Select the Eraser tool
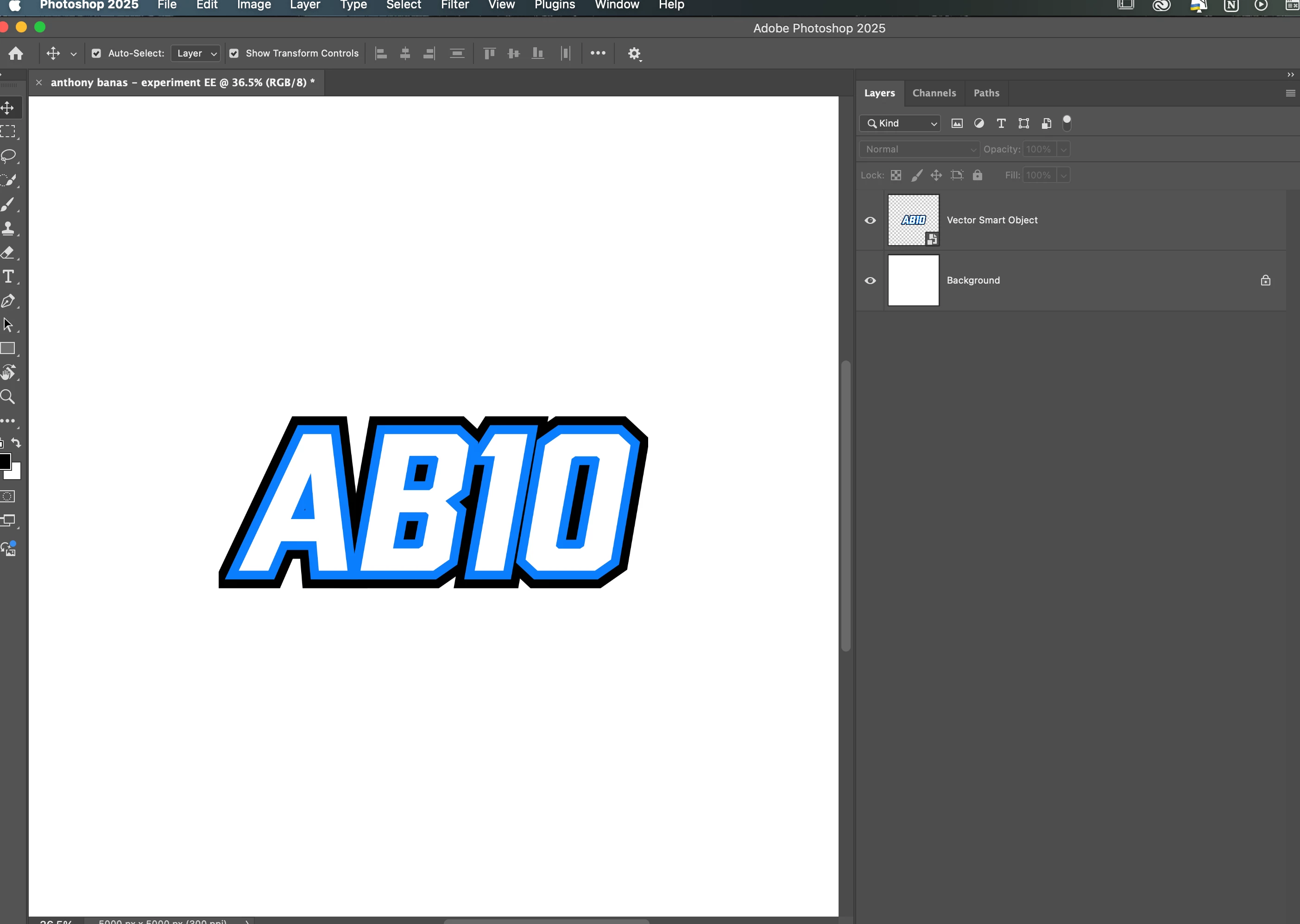 pos(8,253)
